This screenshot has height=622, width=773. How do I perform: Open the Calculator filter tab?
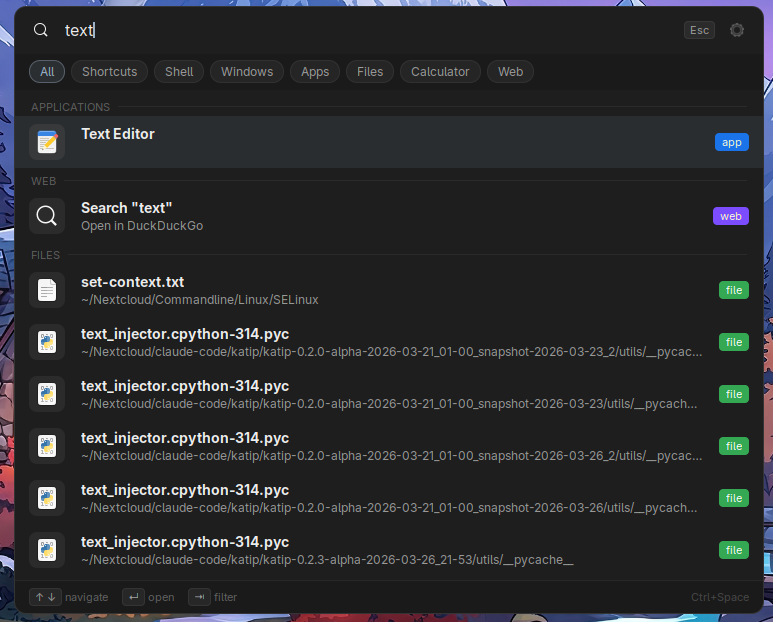440,72
